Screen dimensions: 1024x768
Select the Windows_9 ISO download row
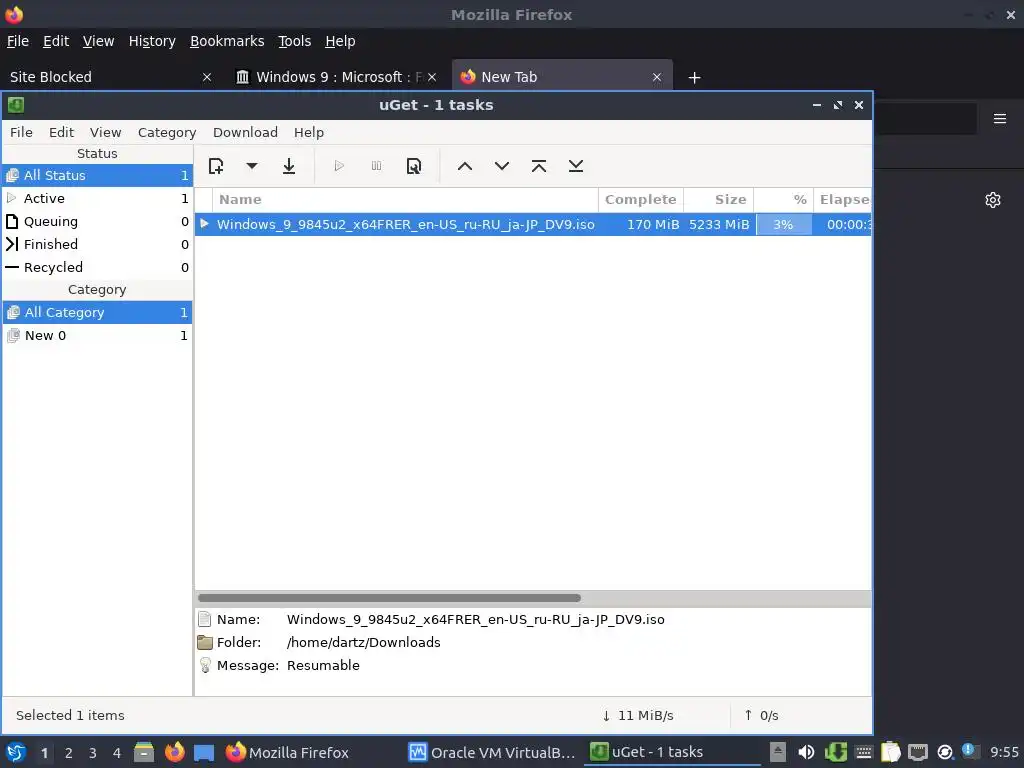pos(533,224)
